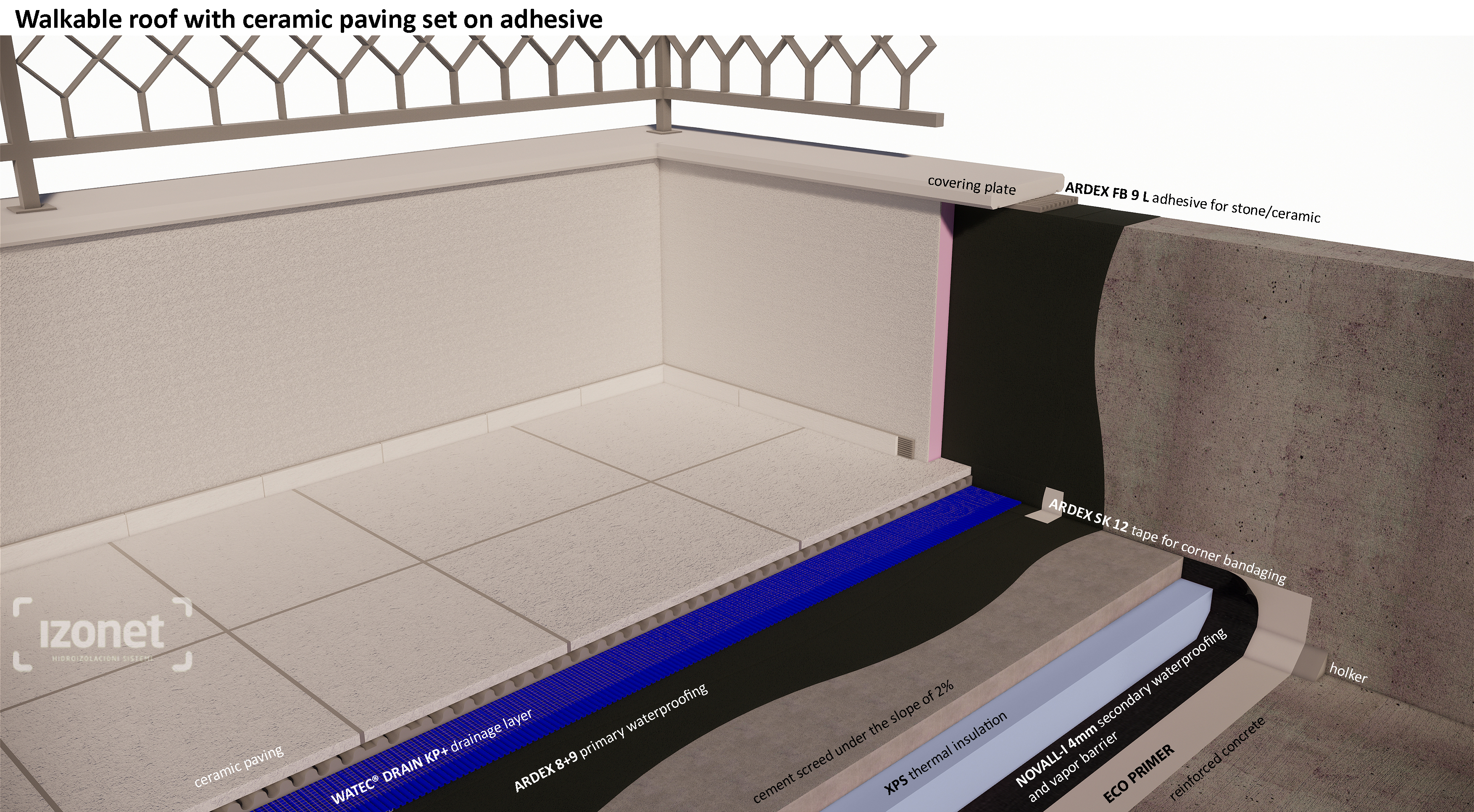Click the 'XPS thermal insulation' label
Image resolution: width=1474 pixels, height=812 pixels.
[x=945, y=754]
